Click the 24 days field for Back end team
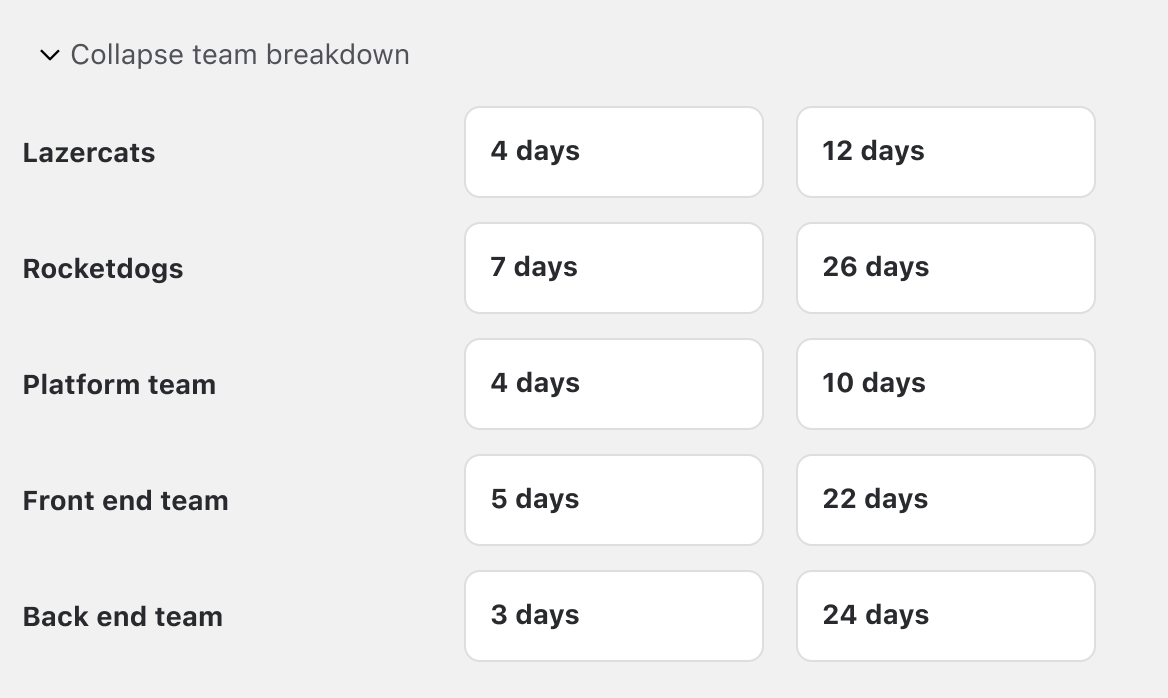The height and width of the screenshot is (698, 1168). point(945,615)
